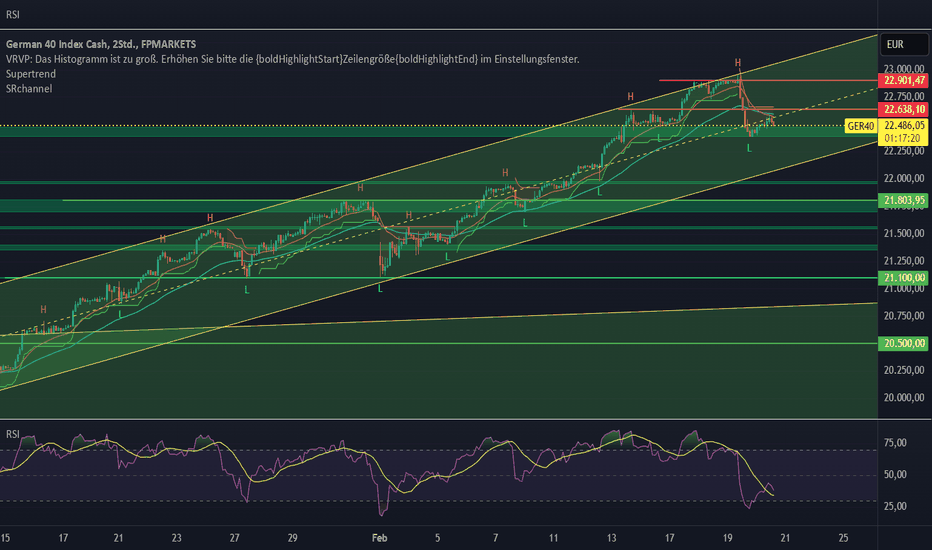Viewport: 932px width, 550px height.
Task: Click the 75,00 RSI scale value
Action: tap(895, 443)
